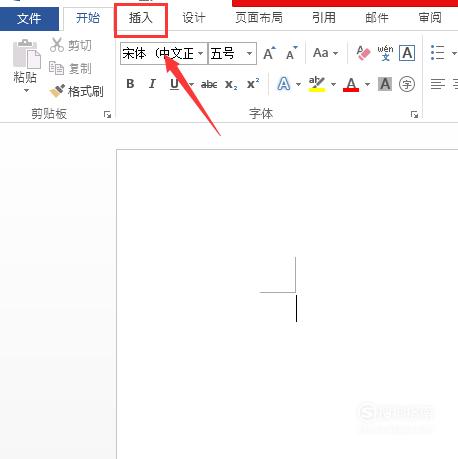458x459 pixels.
Task: Click the Clear Formatting eraser icon
Action: [363, 53]
